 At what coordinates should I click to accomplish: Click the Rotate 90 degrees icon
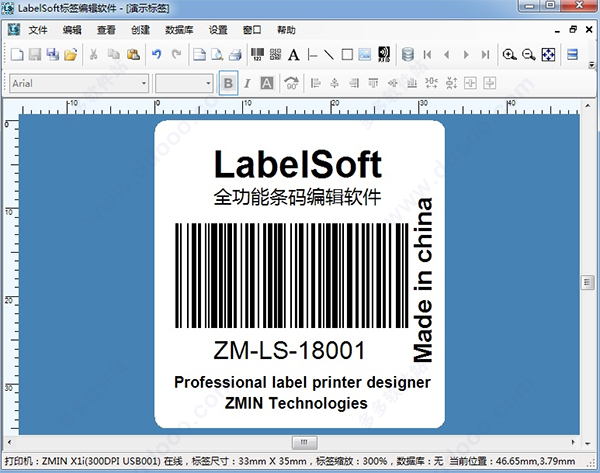(292, 83)
